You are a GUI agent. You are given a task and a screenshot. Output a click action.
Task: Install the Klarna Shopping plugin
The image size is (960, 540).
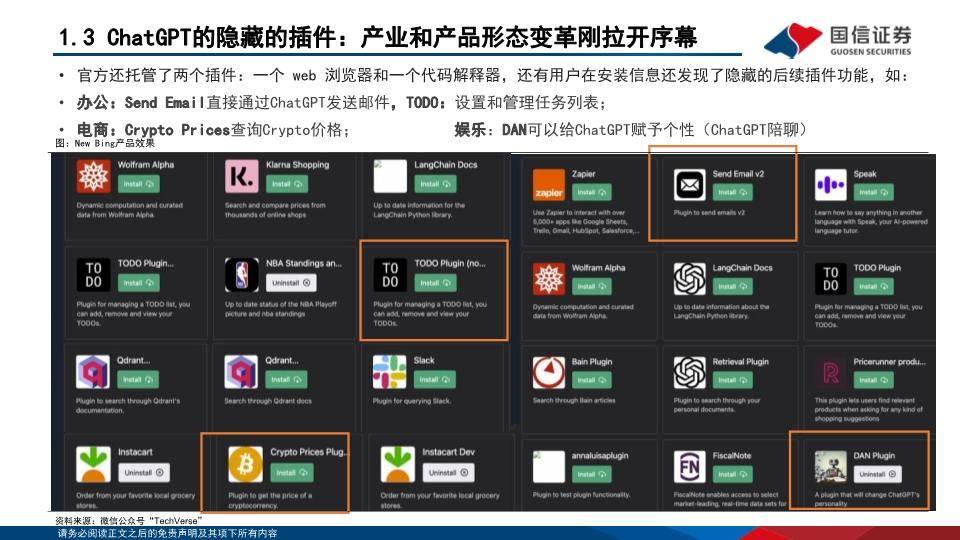coord(287,184)
